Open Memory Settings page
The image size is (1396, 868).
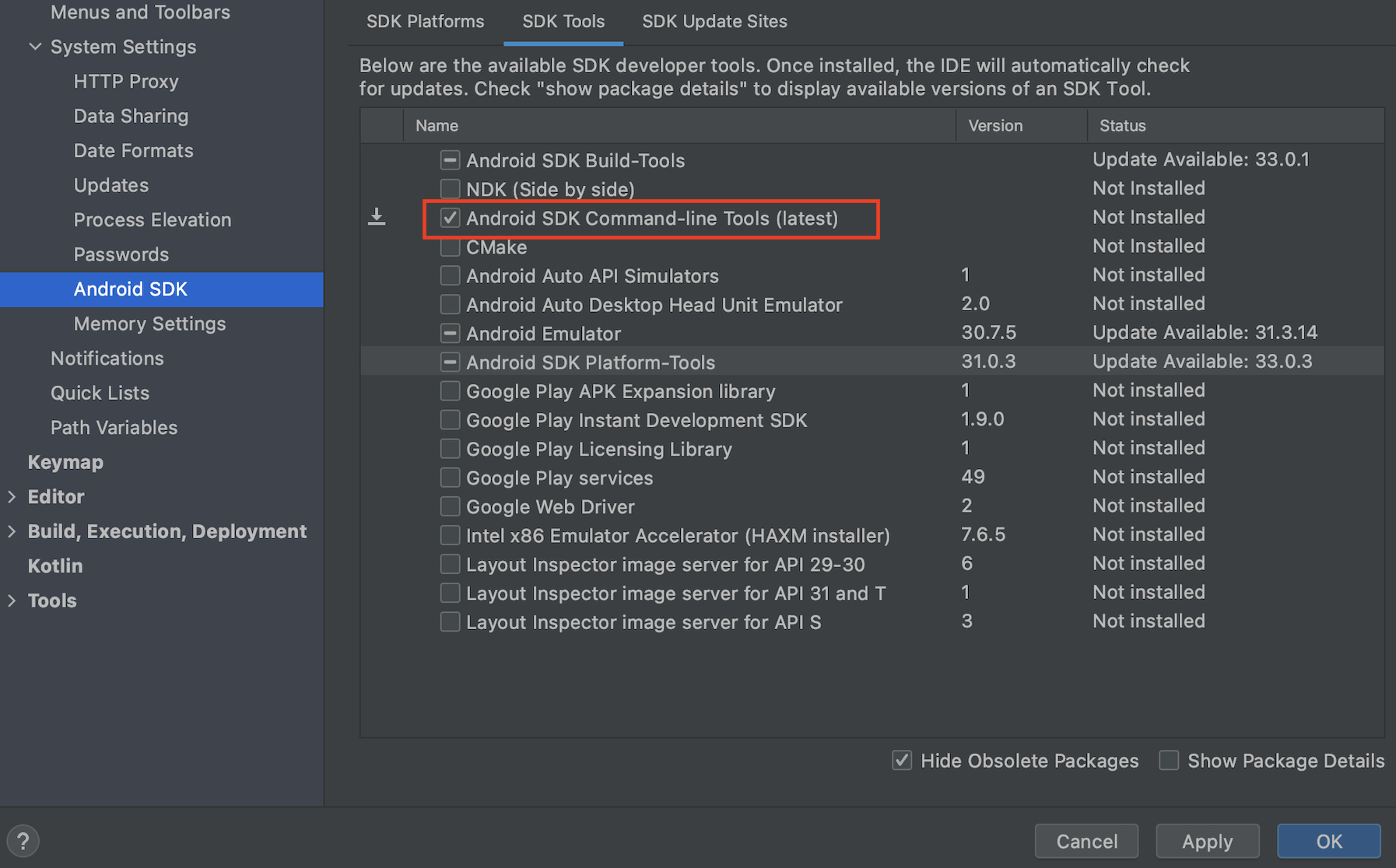coord(149,324)
